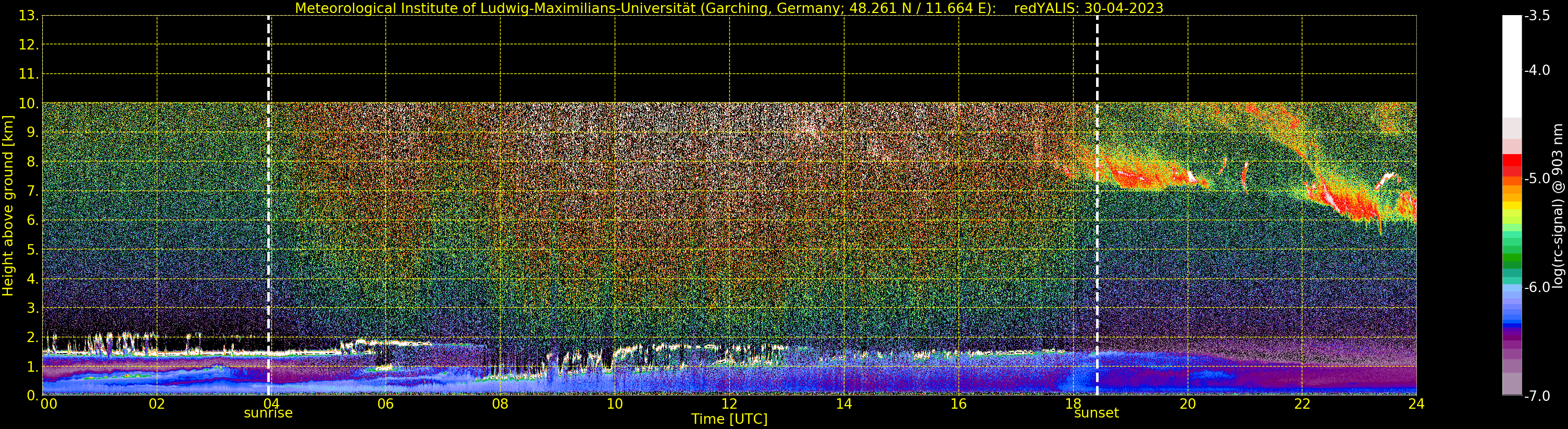Click the dashed sunrise marker line
The image size is (1568, 429).
[x=268, y=205]
